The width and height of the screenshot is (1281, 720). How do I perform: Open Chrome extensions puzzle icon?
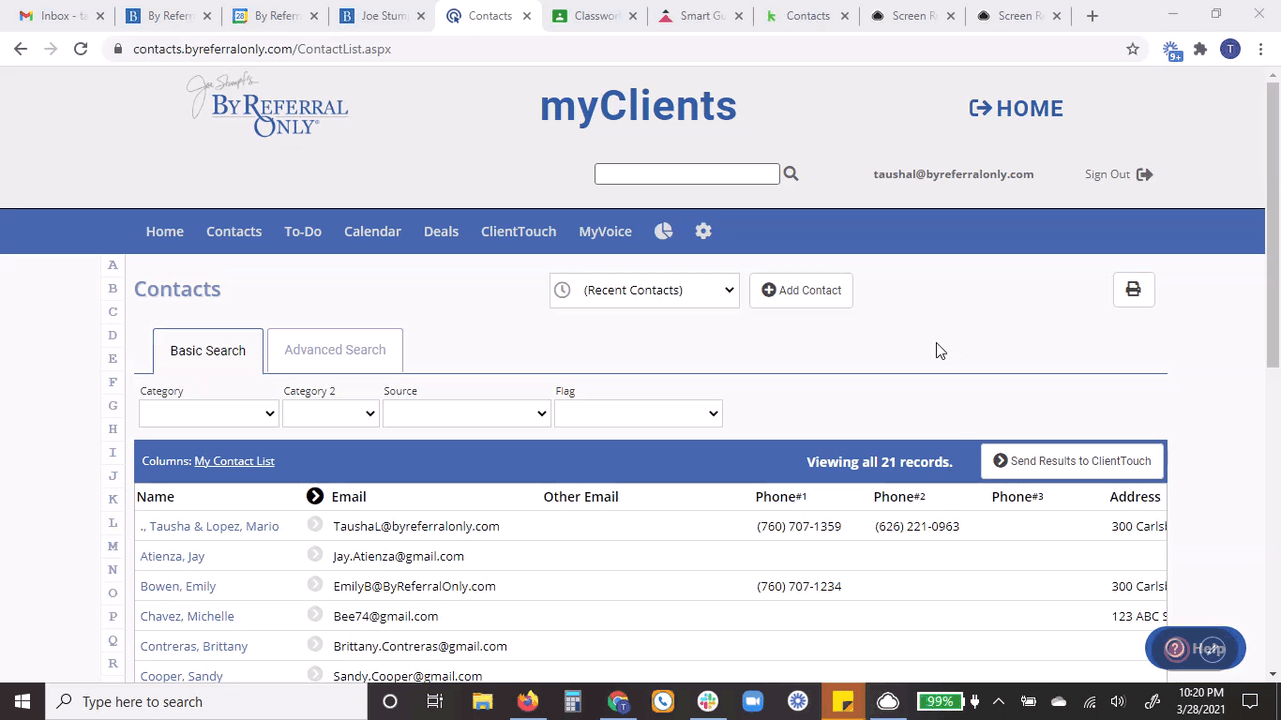1200,49
